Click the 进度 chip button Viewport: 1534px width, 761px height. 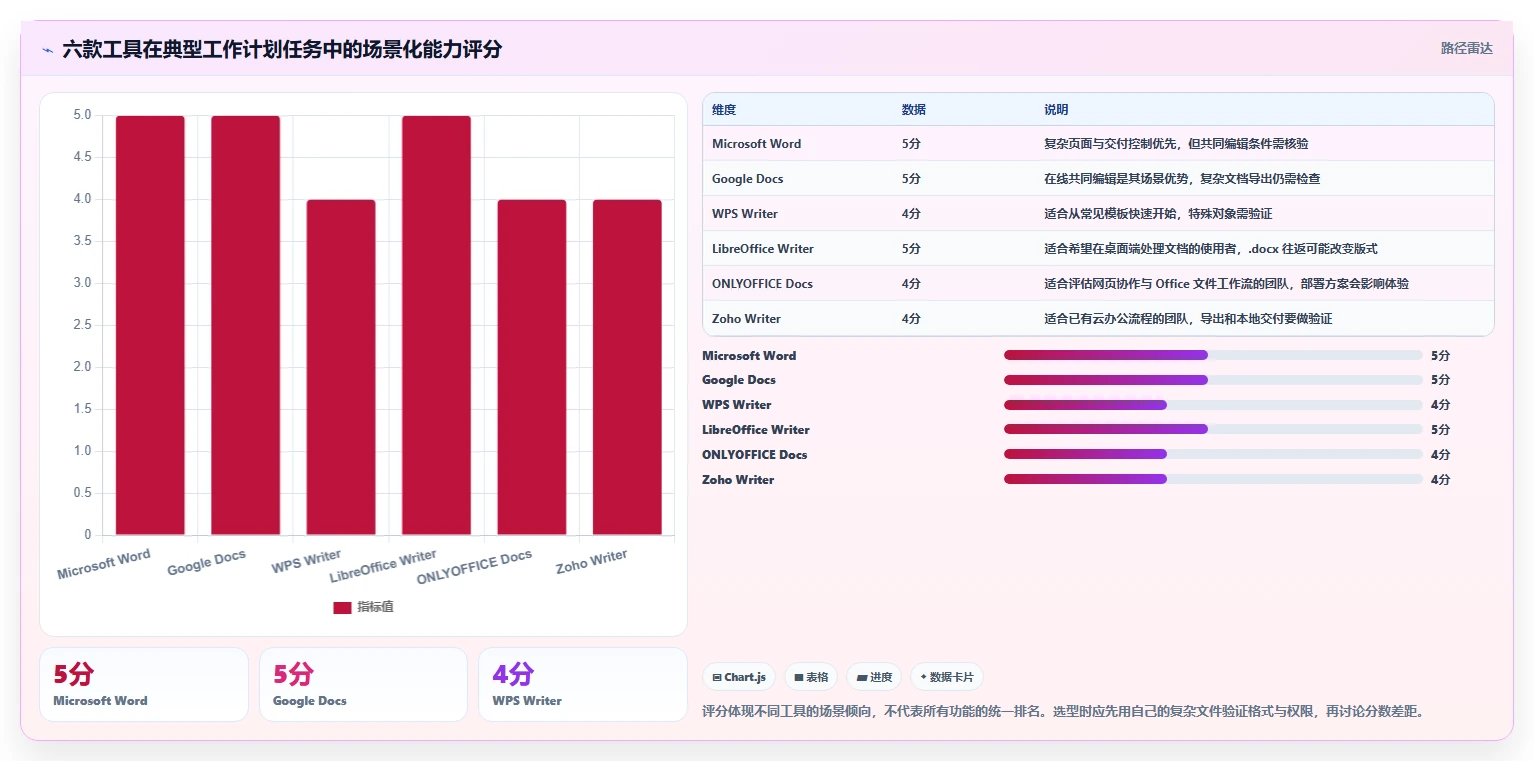click(x=874, y=677)
